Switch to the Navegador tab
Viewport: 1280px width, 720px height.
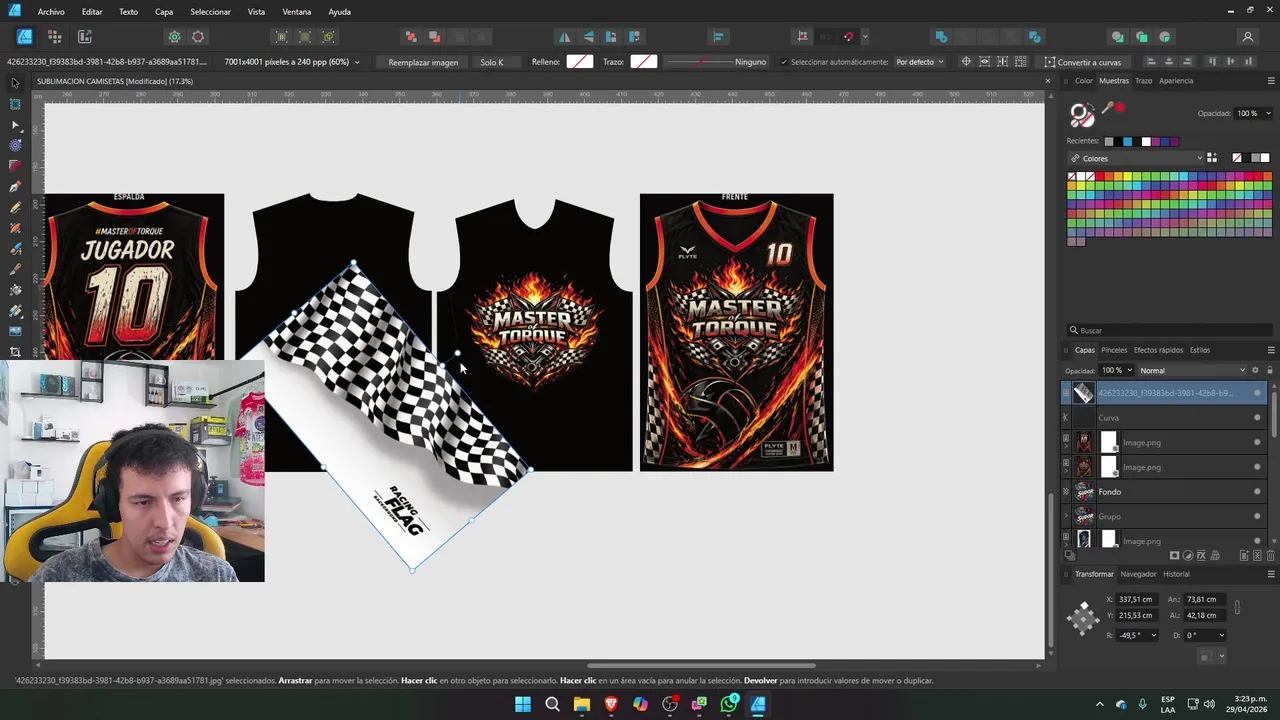[1138, 574]
